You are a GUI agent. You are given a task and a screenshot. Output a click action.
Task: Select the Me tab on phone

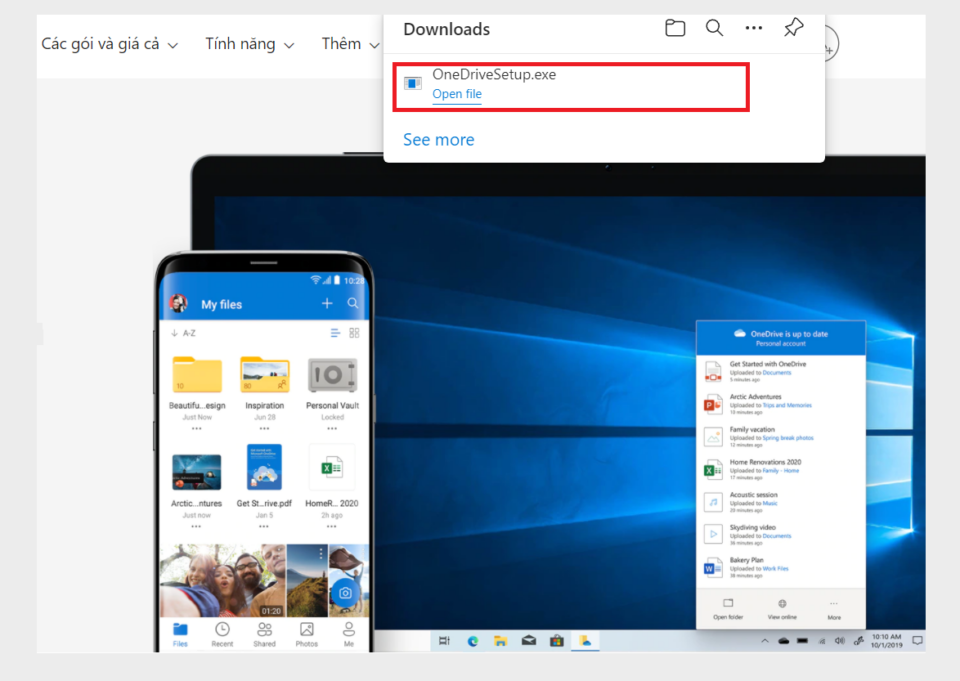pos(349,634)
